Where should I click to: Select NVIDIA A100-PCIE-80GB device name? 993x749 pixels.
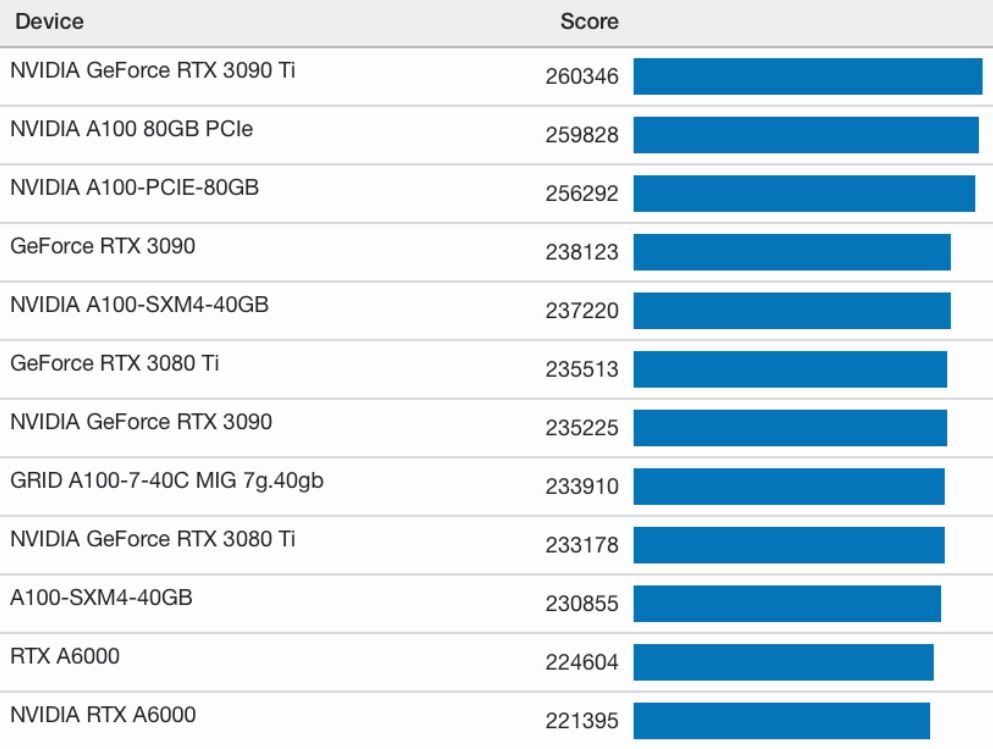(x=134, y=187)
